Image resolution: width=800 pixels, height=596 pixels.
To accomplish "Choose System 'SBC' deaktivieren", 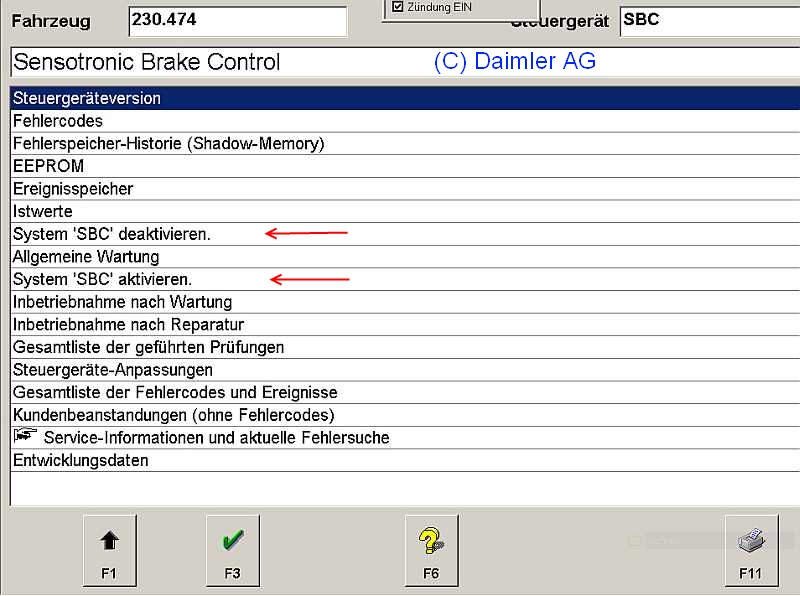I will (112, 234).
